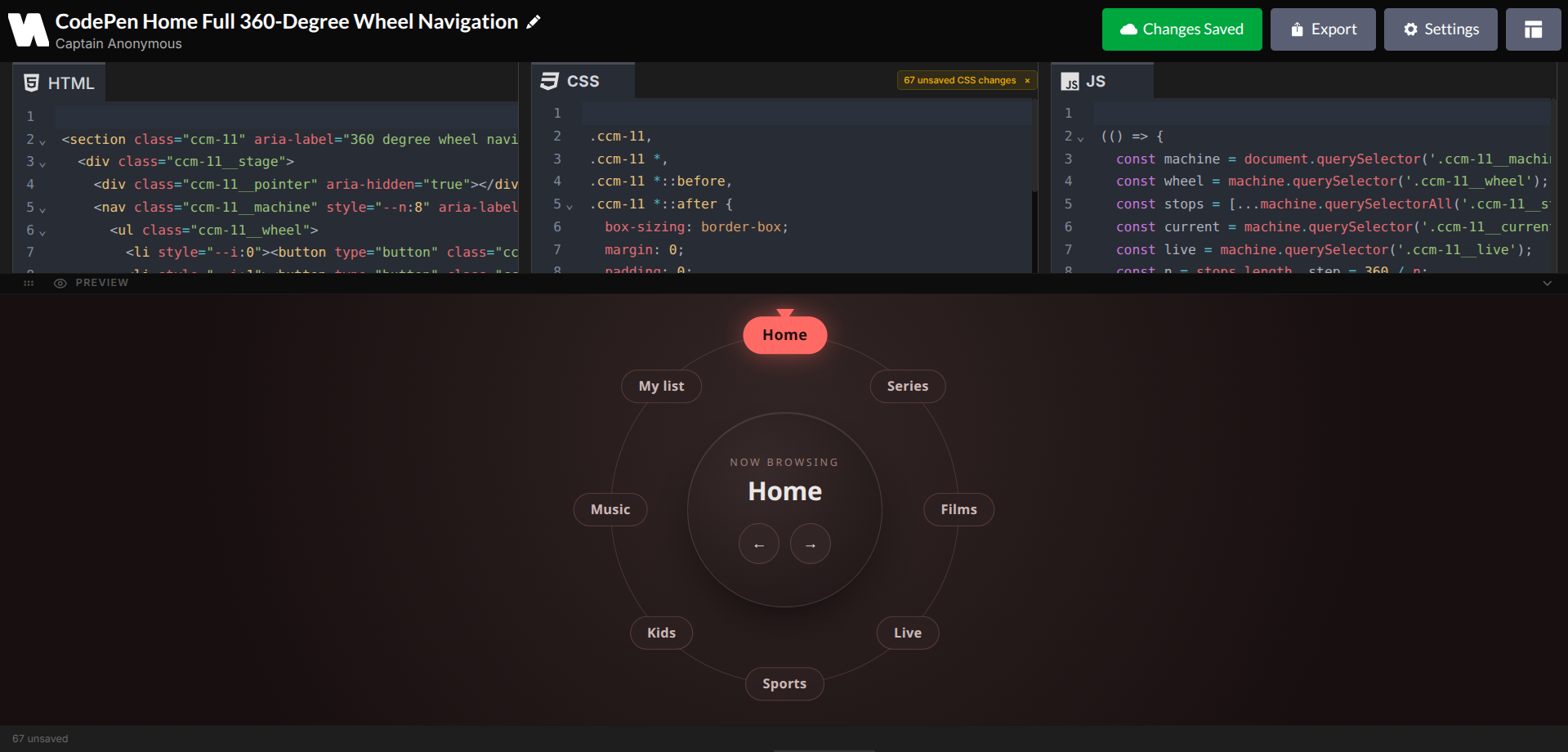Click the pen title text

pos(287,22)
